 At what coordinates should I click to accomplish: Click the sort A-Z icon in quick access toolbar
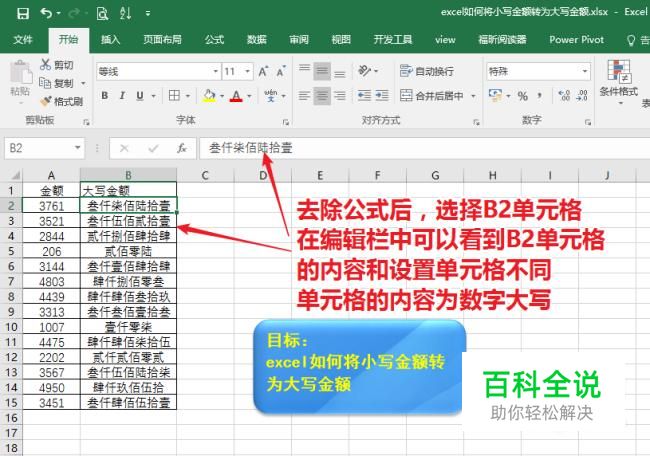click(125, 13)
